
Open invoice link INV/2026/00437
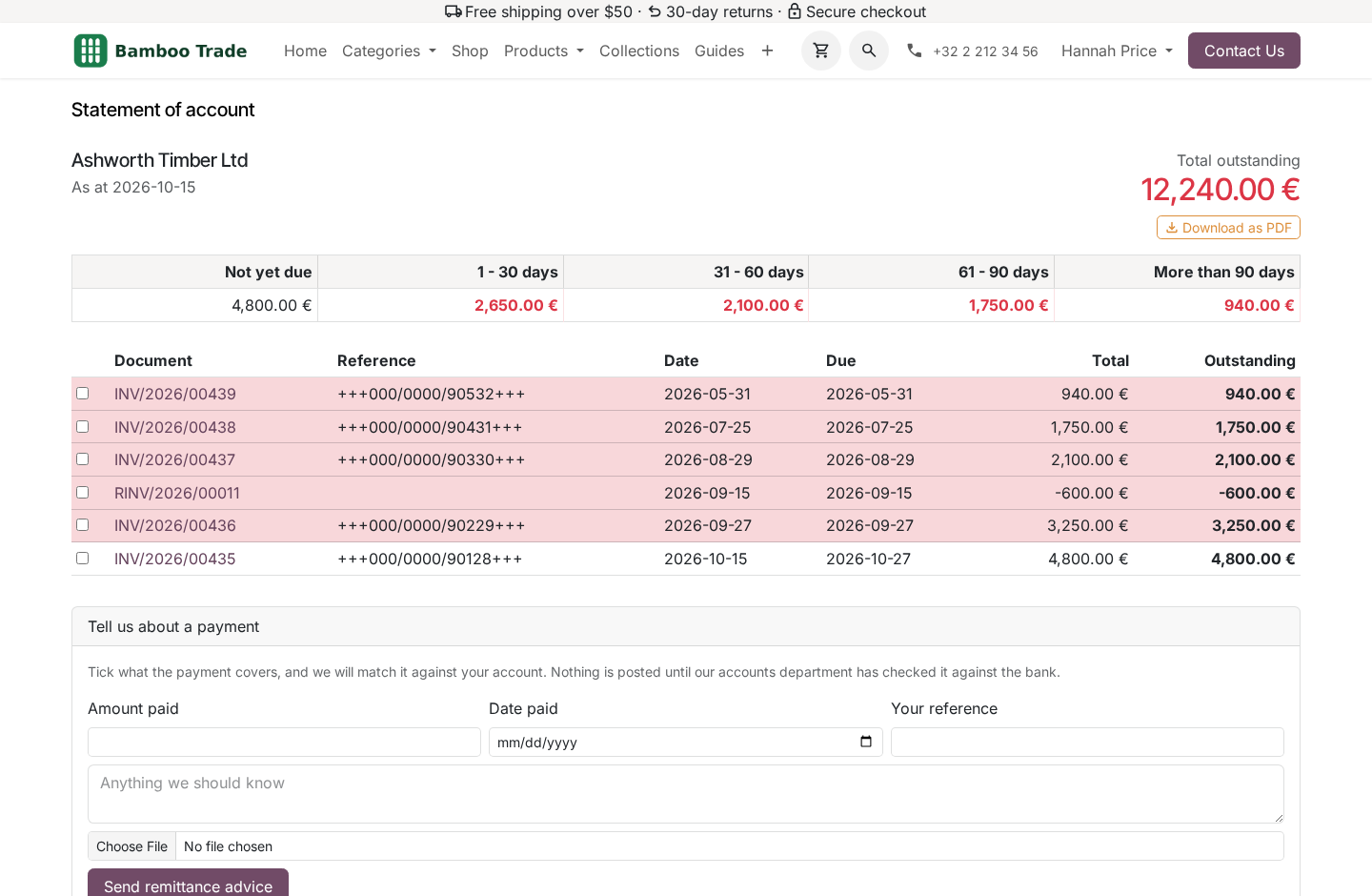(x=175, y=459)
